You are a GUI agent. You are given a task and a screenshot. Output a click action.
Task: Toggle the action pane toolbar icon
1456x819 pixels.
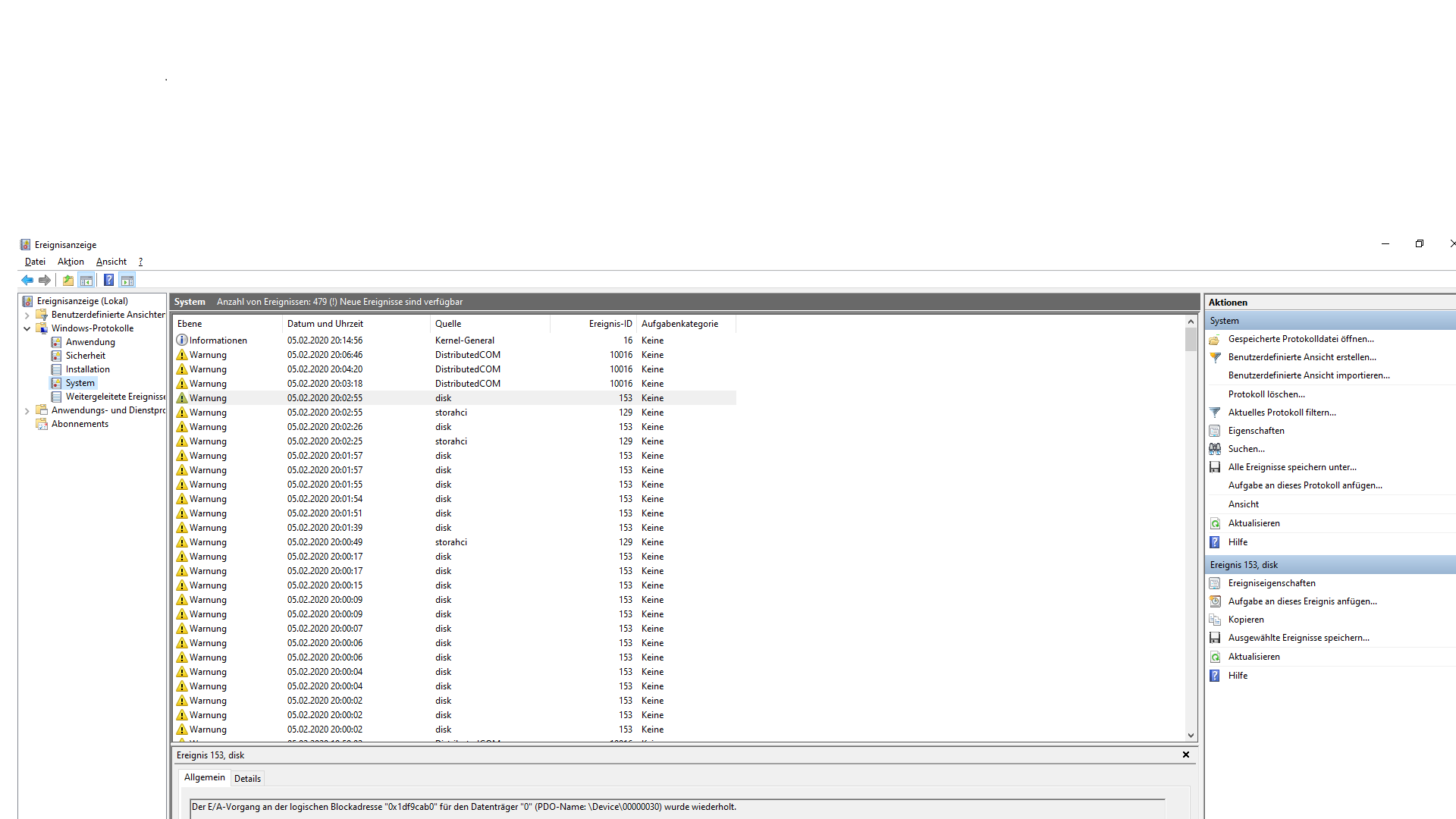pyautogui.click(x=127, y=281)
